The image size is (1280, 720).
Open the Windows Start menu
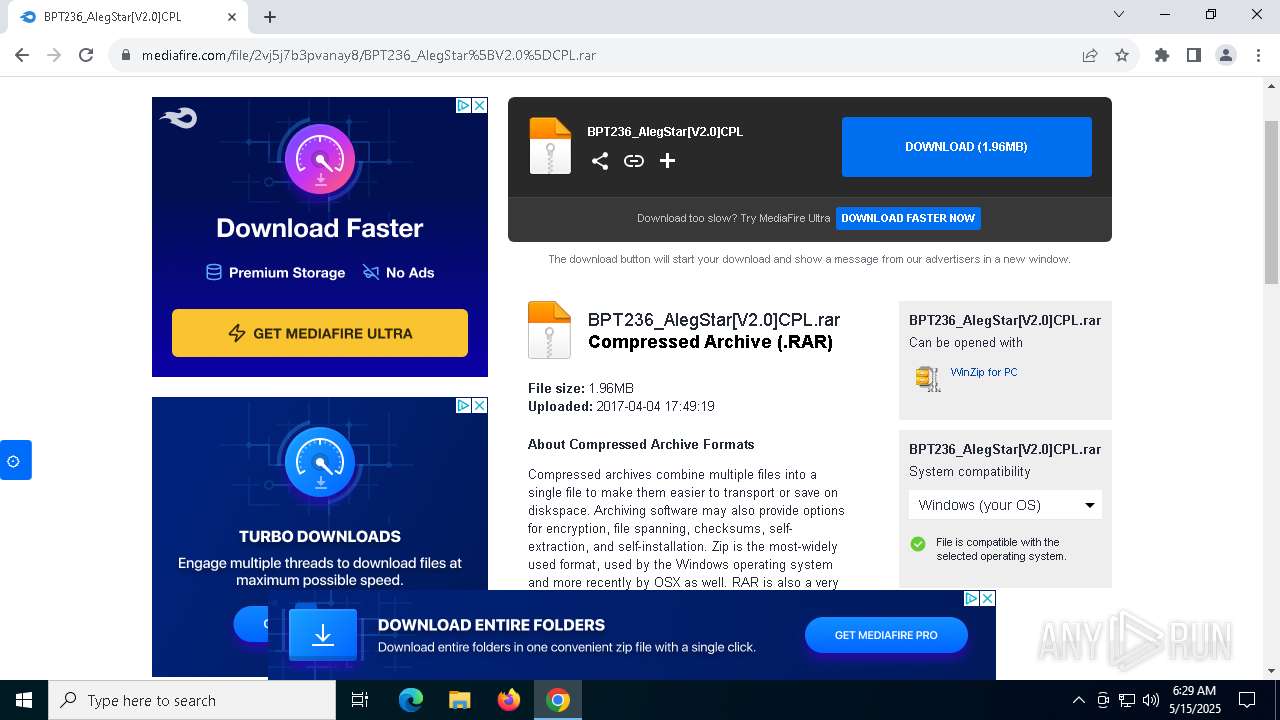(x=24, y=700)
